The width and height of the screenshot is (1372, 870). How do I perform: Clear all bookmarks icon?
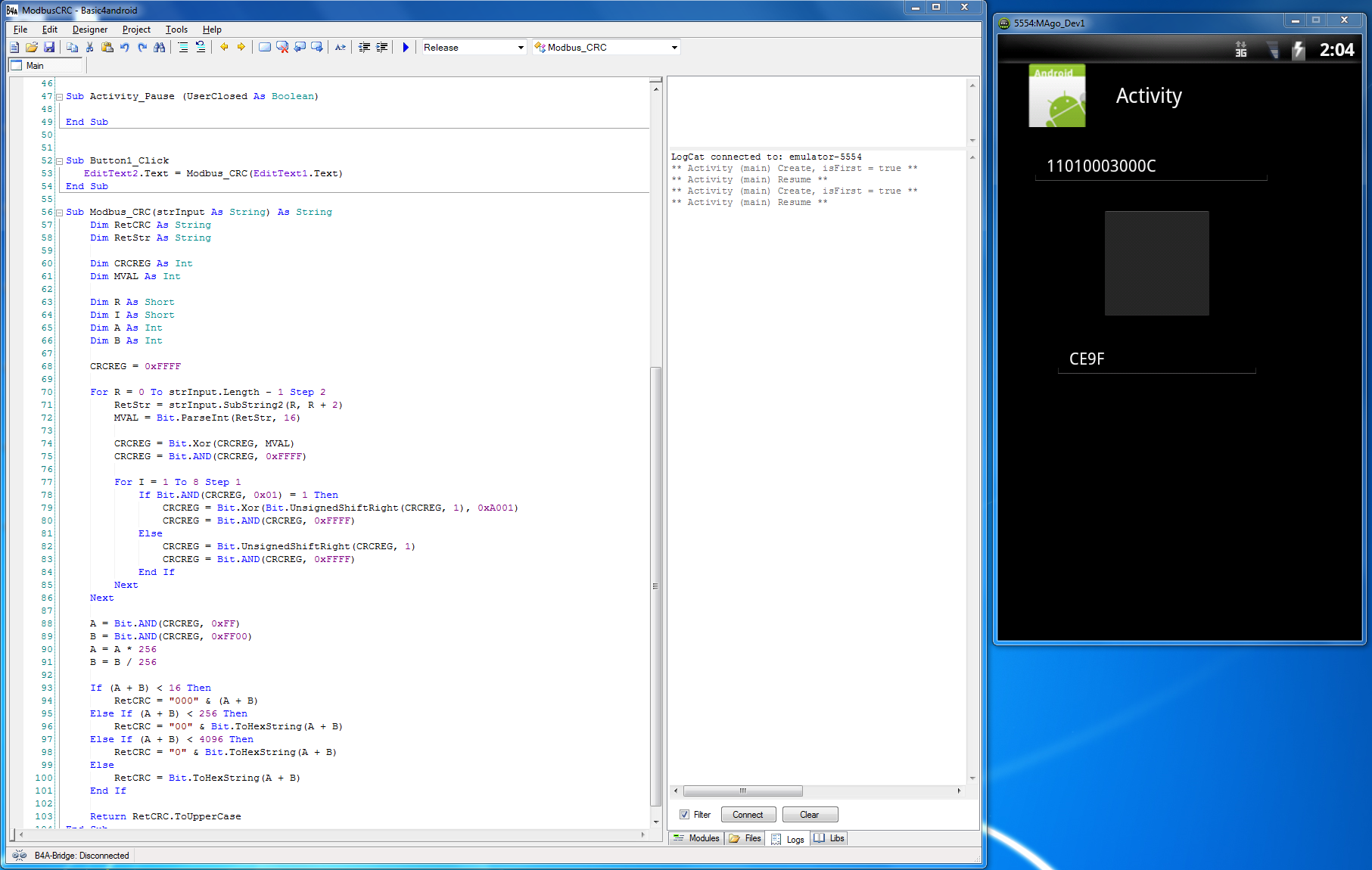click(282, 48)
